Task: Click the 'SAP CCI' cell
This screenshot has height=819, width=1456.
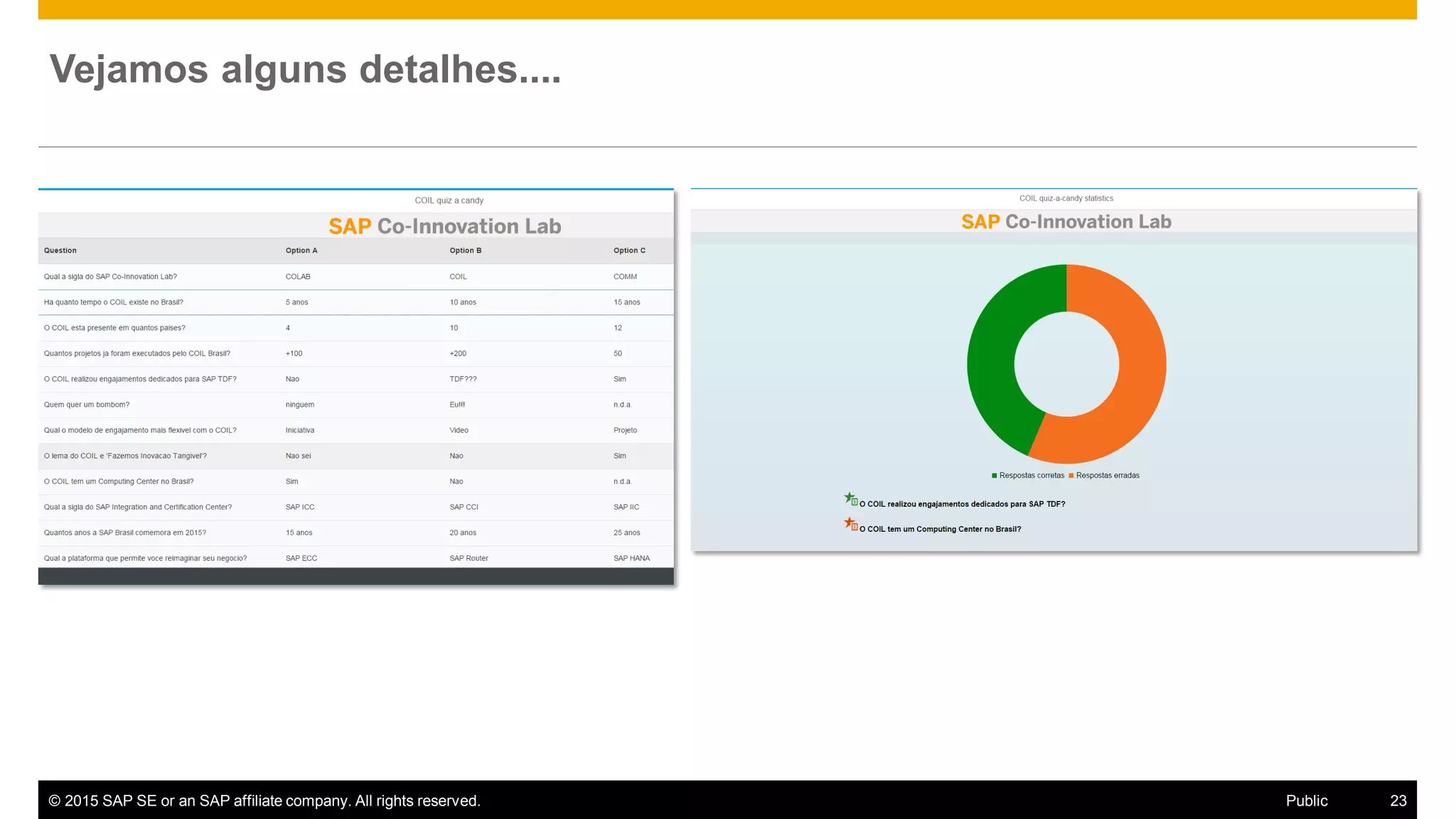Action: [464, 507]
